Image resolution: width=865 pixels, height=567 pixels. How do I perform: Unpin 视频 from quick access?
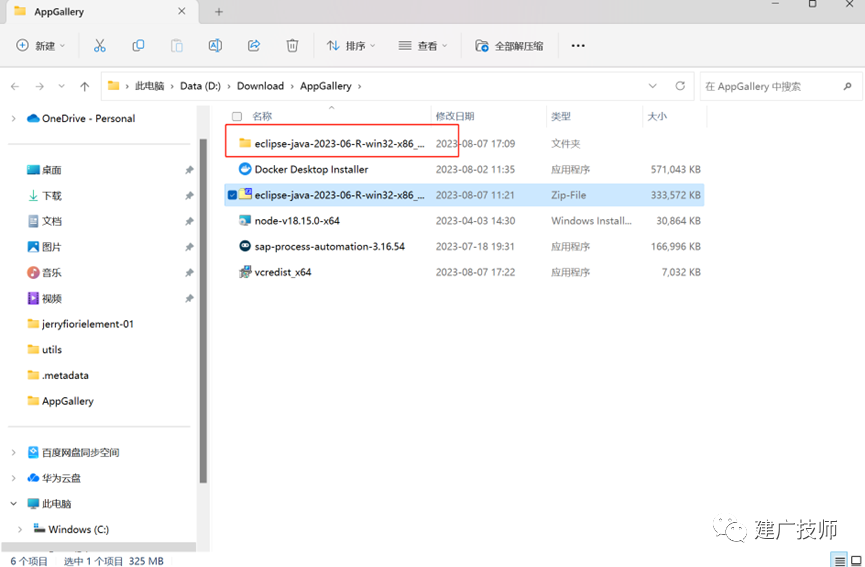pyautogui.click(x=189, y=298)
